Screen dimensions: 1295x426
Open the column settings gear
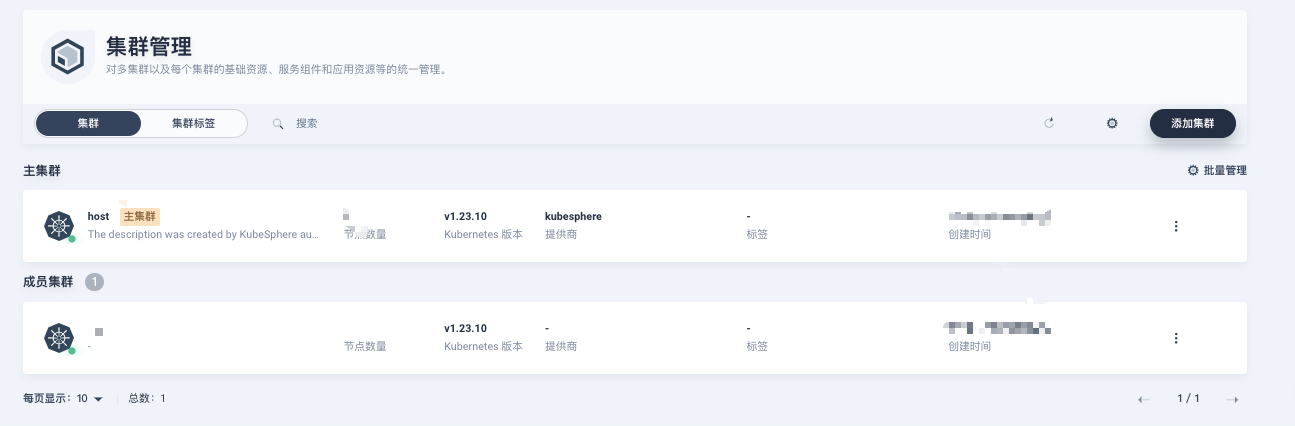1112,123
